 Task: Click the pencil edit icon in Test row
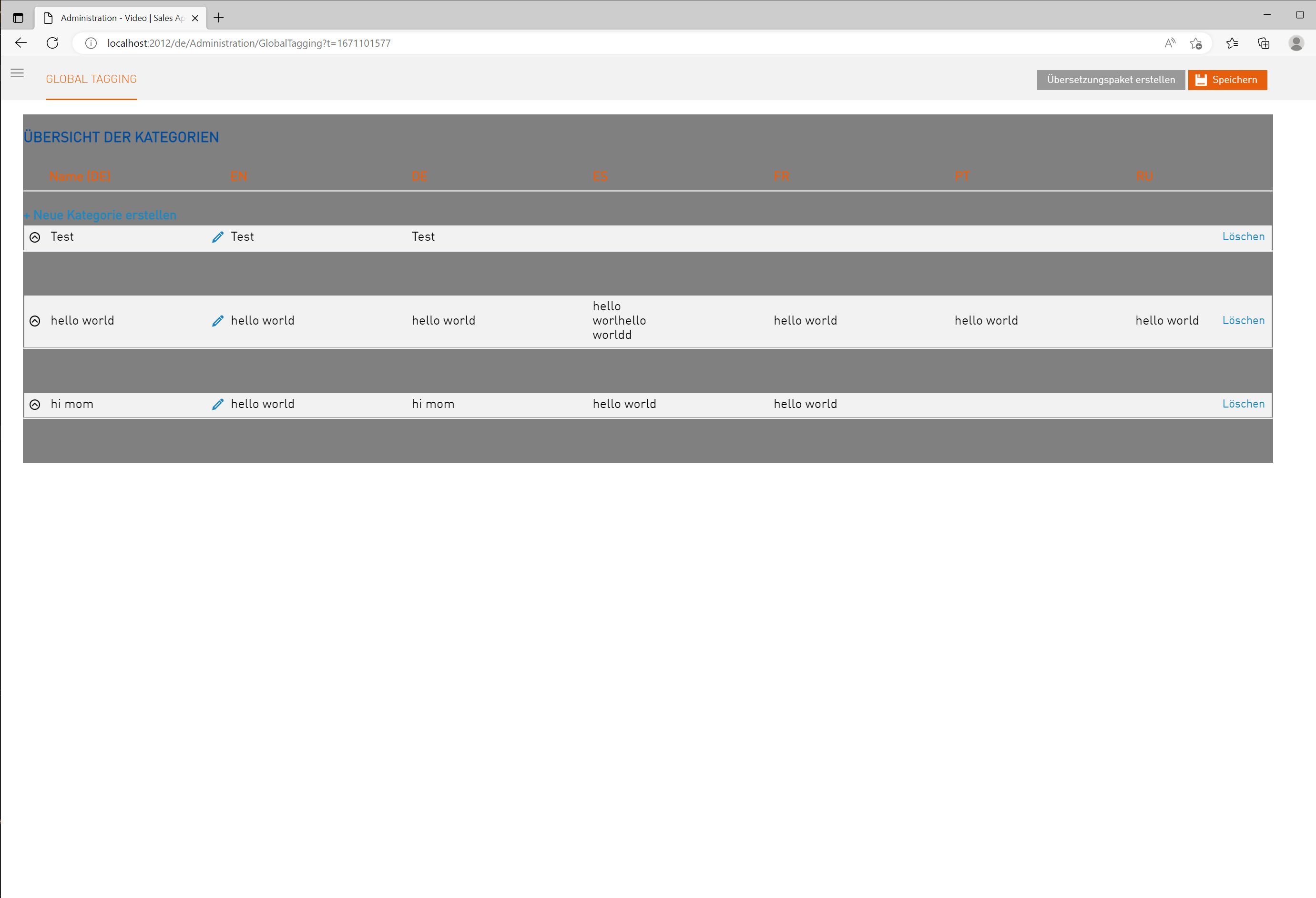217,237
